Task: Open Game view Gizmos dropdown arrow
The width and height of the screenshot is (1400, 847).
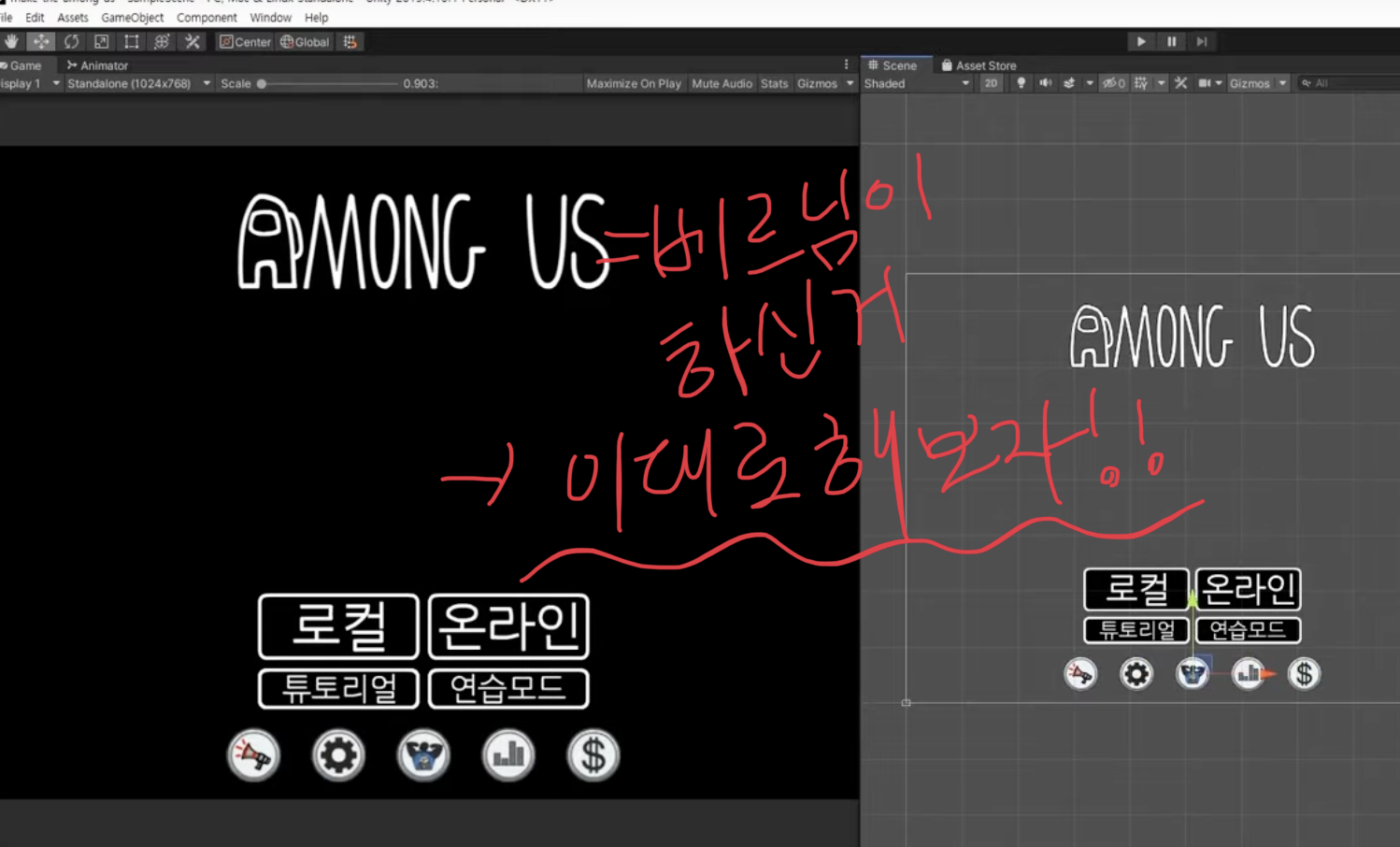Action: pos(850,83)
